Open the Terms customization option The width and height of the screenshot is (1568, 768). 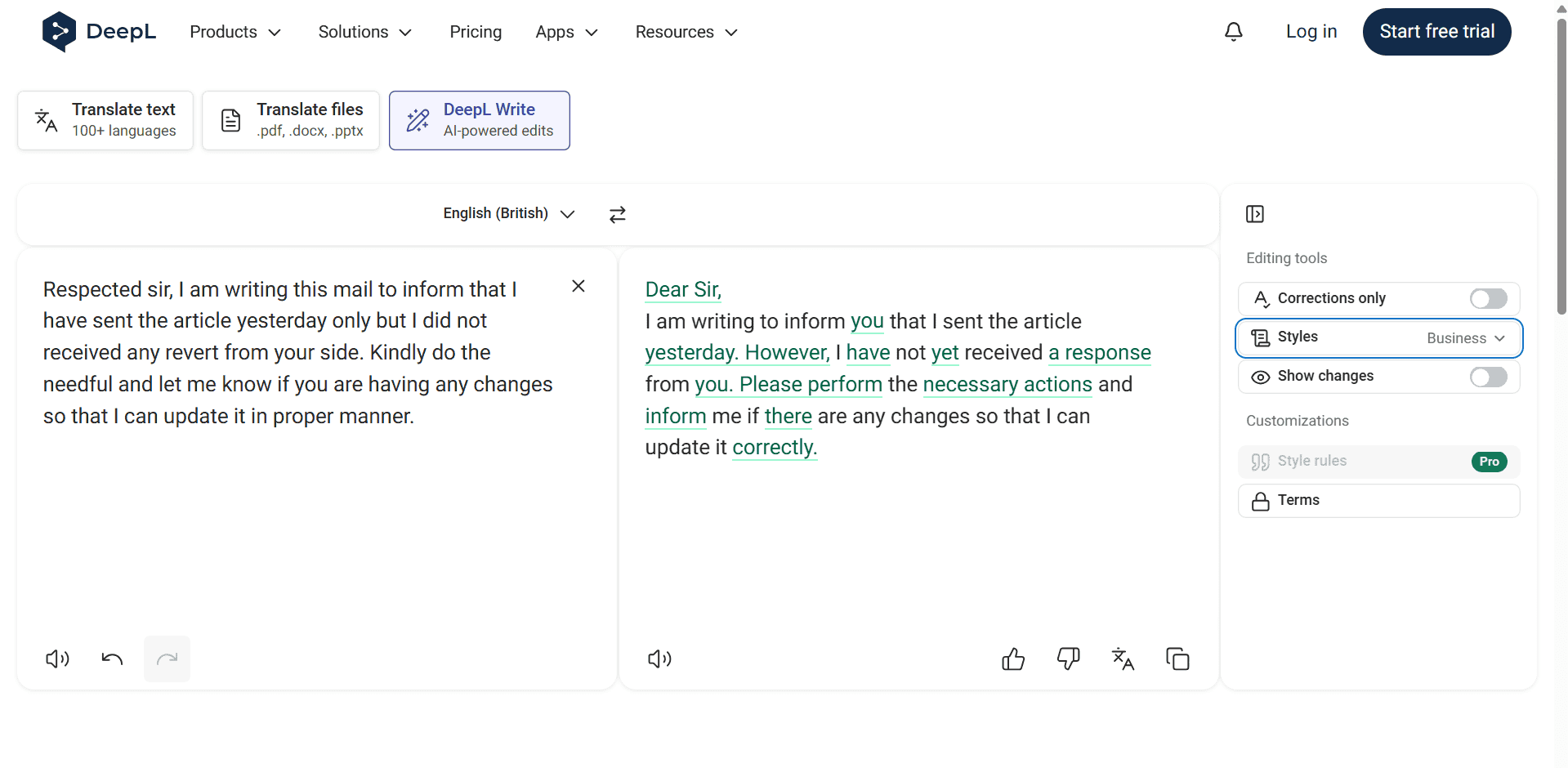tap(1378, 500)
